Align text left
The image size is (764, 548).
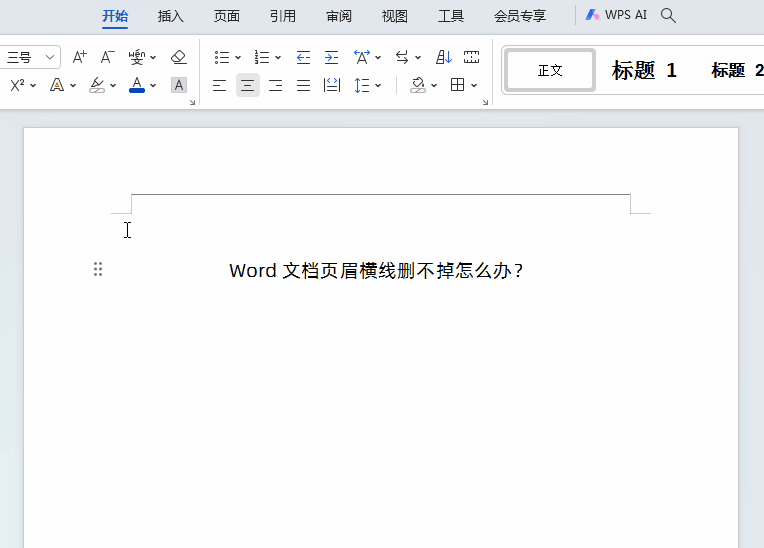click(x=219, y=86)
